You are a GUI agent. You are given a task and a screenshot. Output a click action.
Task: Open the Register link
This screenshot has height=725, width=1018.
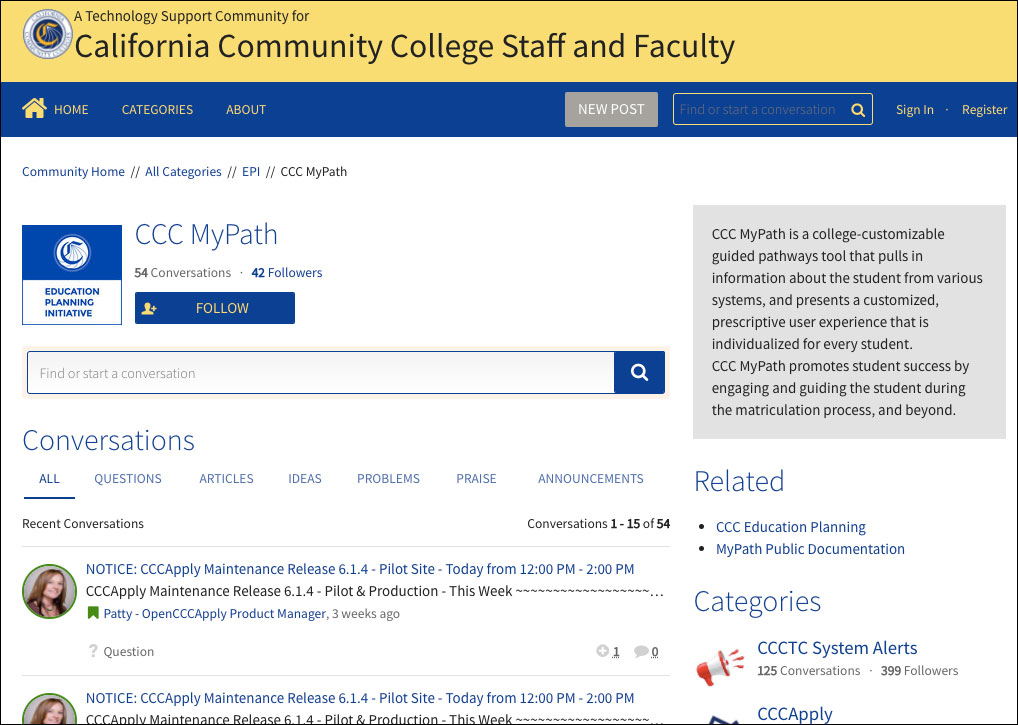coord(984,110)
